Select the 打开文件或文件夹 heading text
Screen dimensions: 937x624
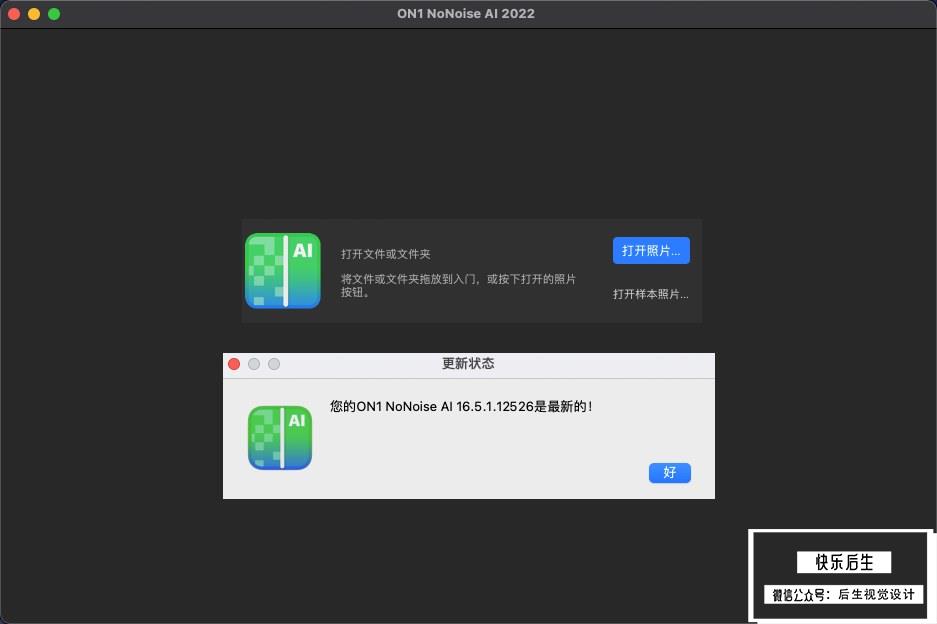(385, 254)
